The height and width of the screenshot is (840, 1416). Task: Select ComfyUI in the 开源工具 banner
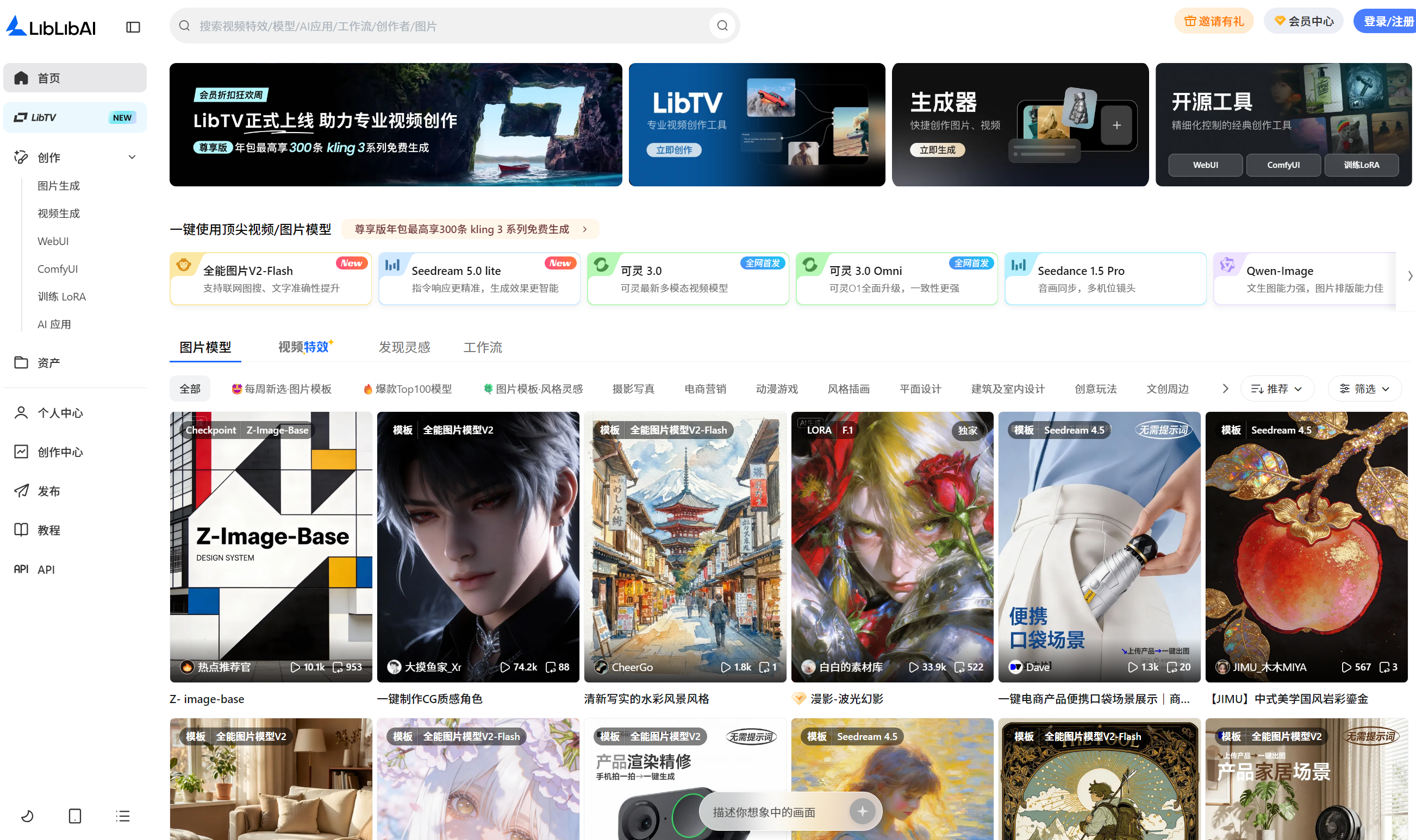pyautogui.click(x=1283, y=165)
